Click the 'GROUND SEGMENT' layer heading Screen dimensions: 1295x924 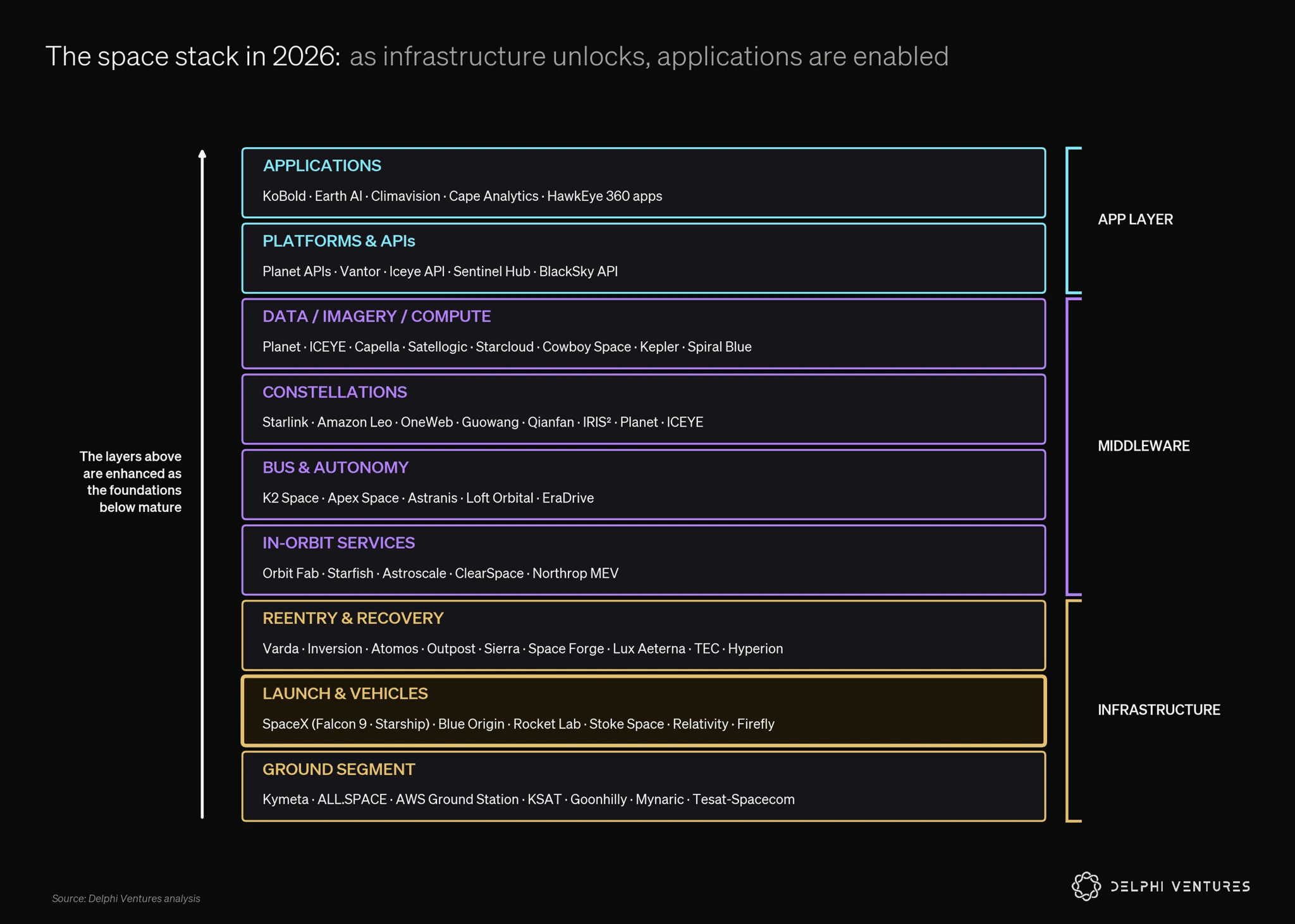(339, 769)
